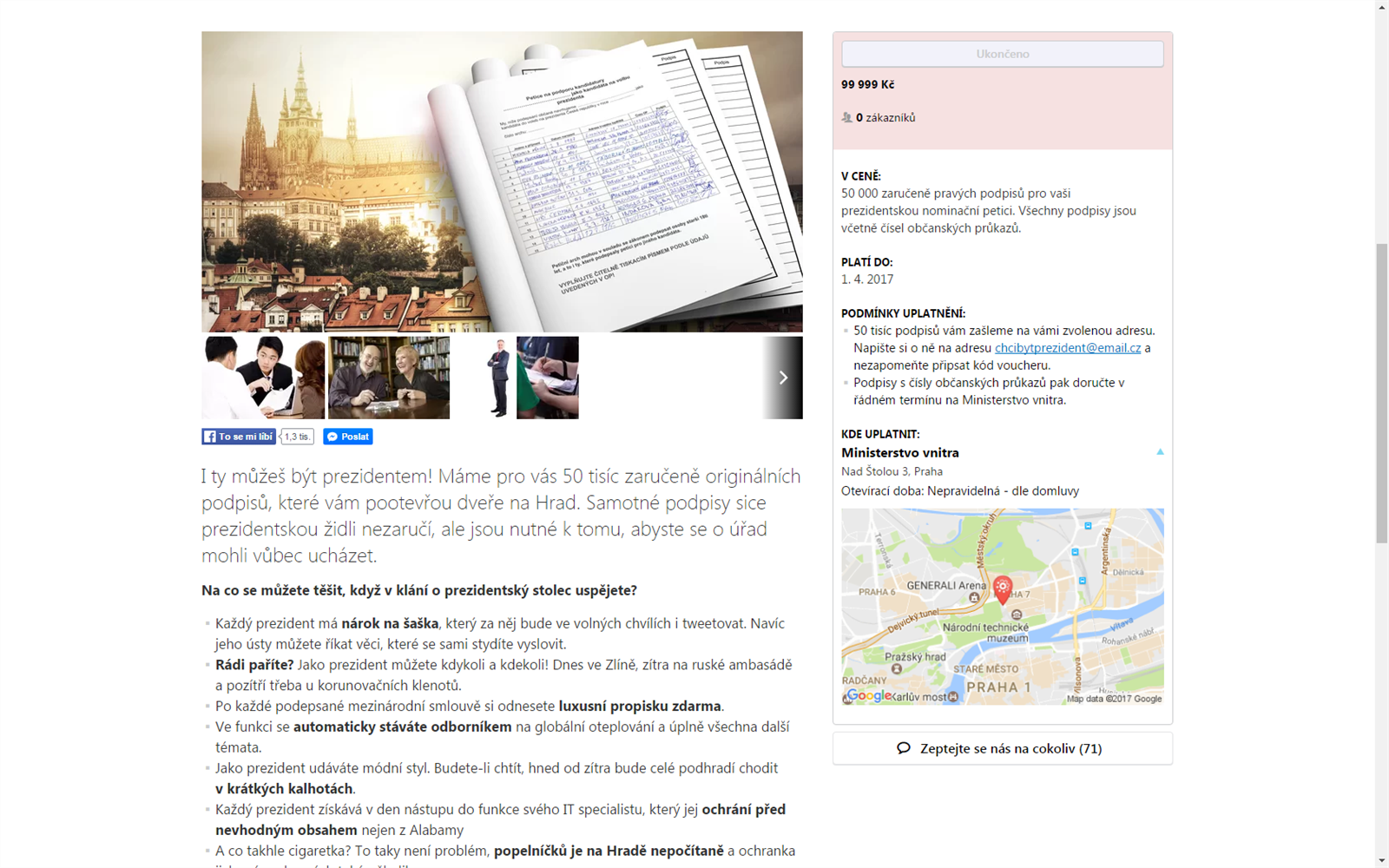Viewport: 1389px width, 868px height.
Task: Click the Pražský hrad landmark icon on the map
Action: coord(897,668)
